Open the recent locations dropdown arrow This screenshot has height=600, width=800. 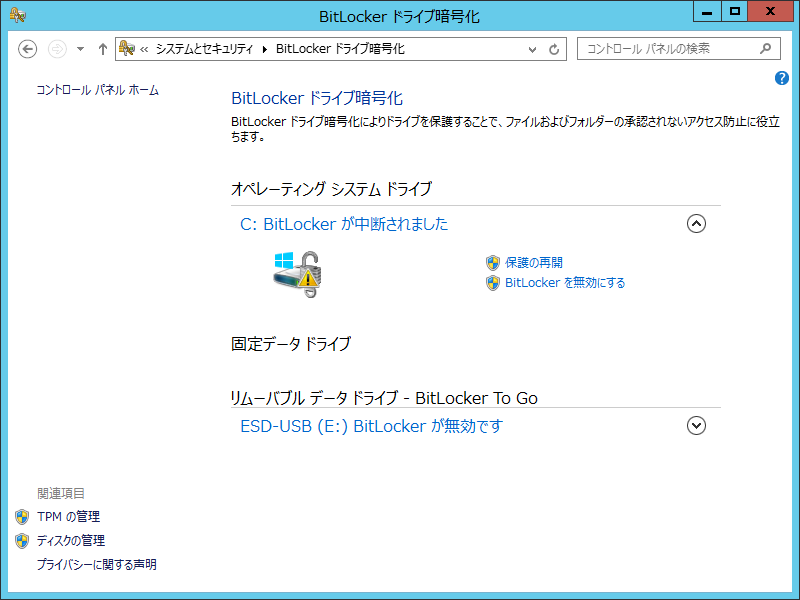pyautogui.click(x=81, y=49)
